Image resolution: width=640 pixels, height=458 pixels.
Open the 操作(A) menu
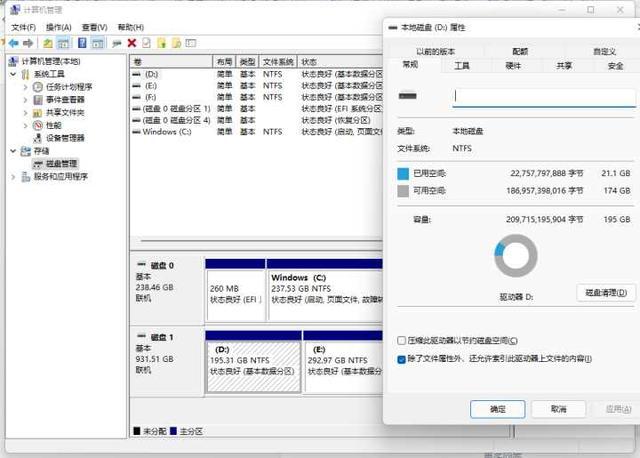tap(58, 27)
